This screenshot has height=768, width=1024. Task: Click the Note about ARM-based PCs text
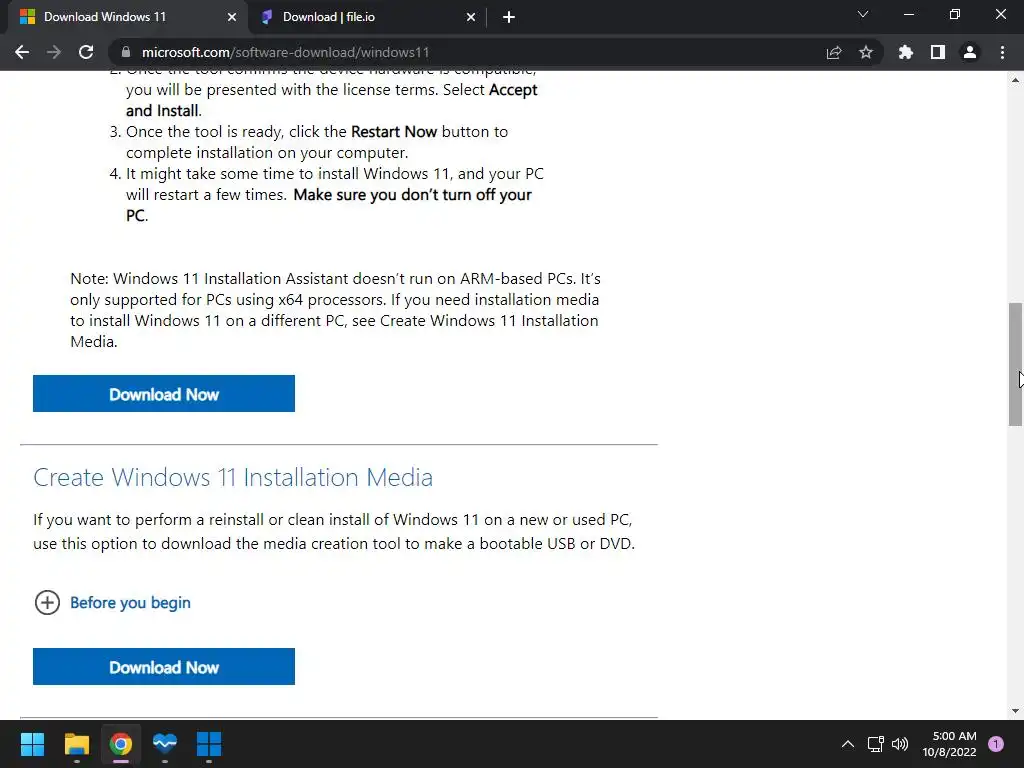(x=336, y=310)
